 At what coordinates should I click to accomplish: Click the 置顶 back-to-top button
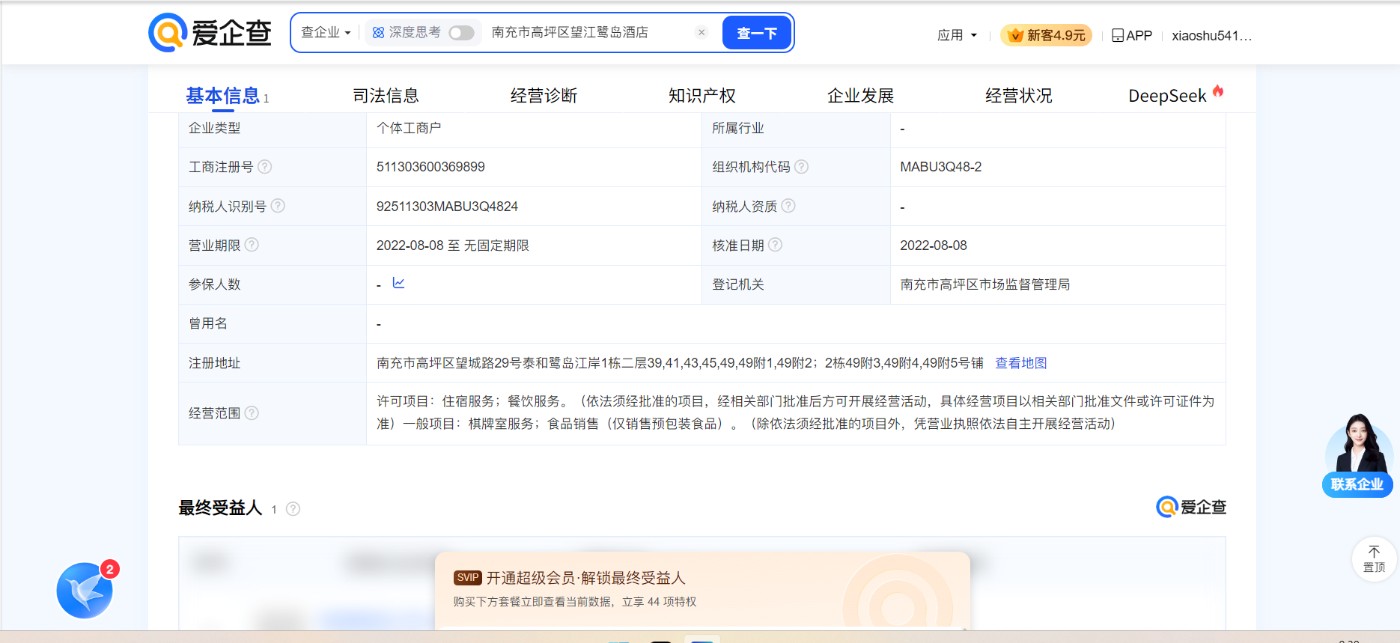(x=1373, y=559)
